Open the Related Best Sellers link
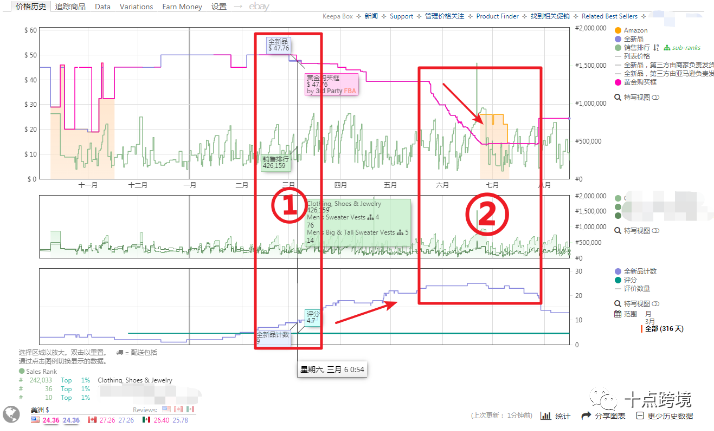The height and width of the screenshot is (431, 714). click(x=609, y=16)
